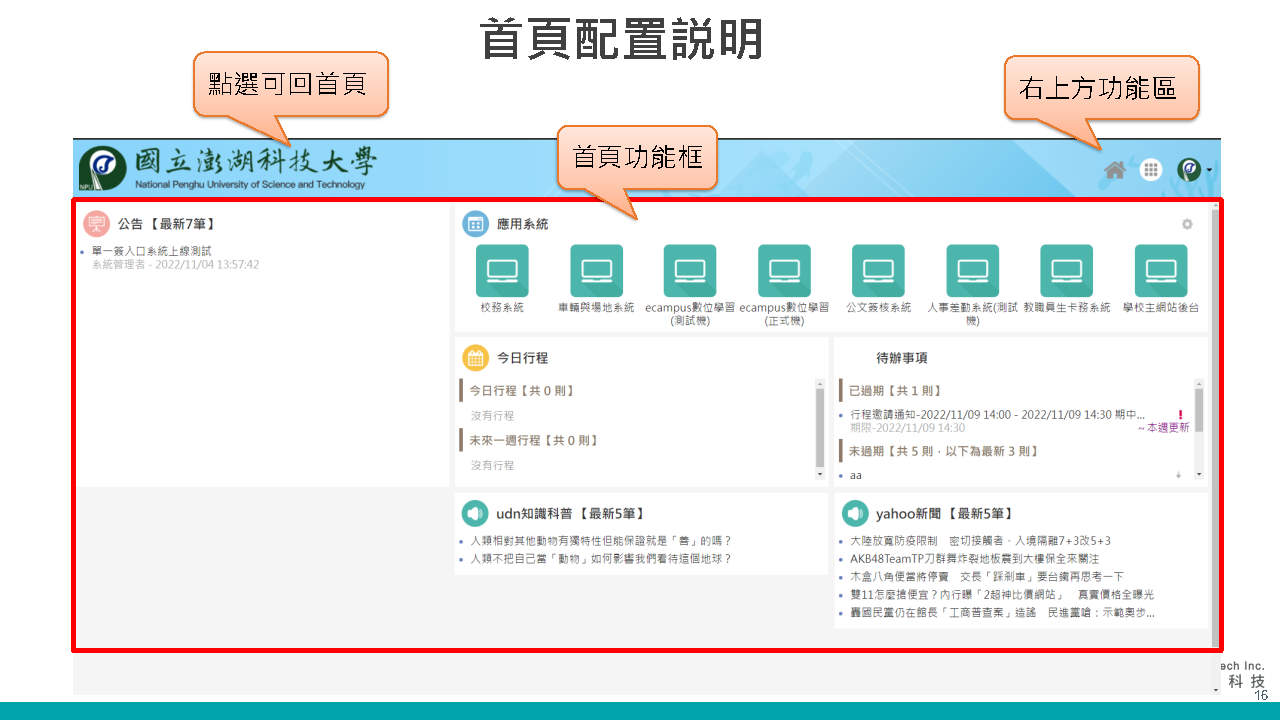Open news AKB48TeamTP刀群舞炸裂地板
The height and width of the screenshot is (720, 1280).
974,558
